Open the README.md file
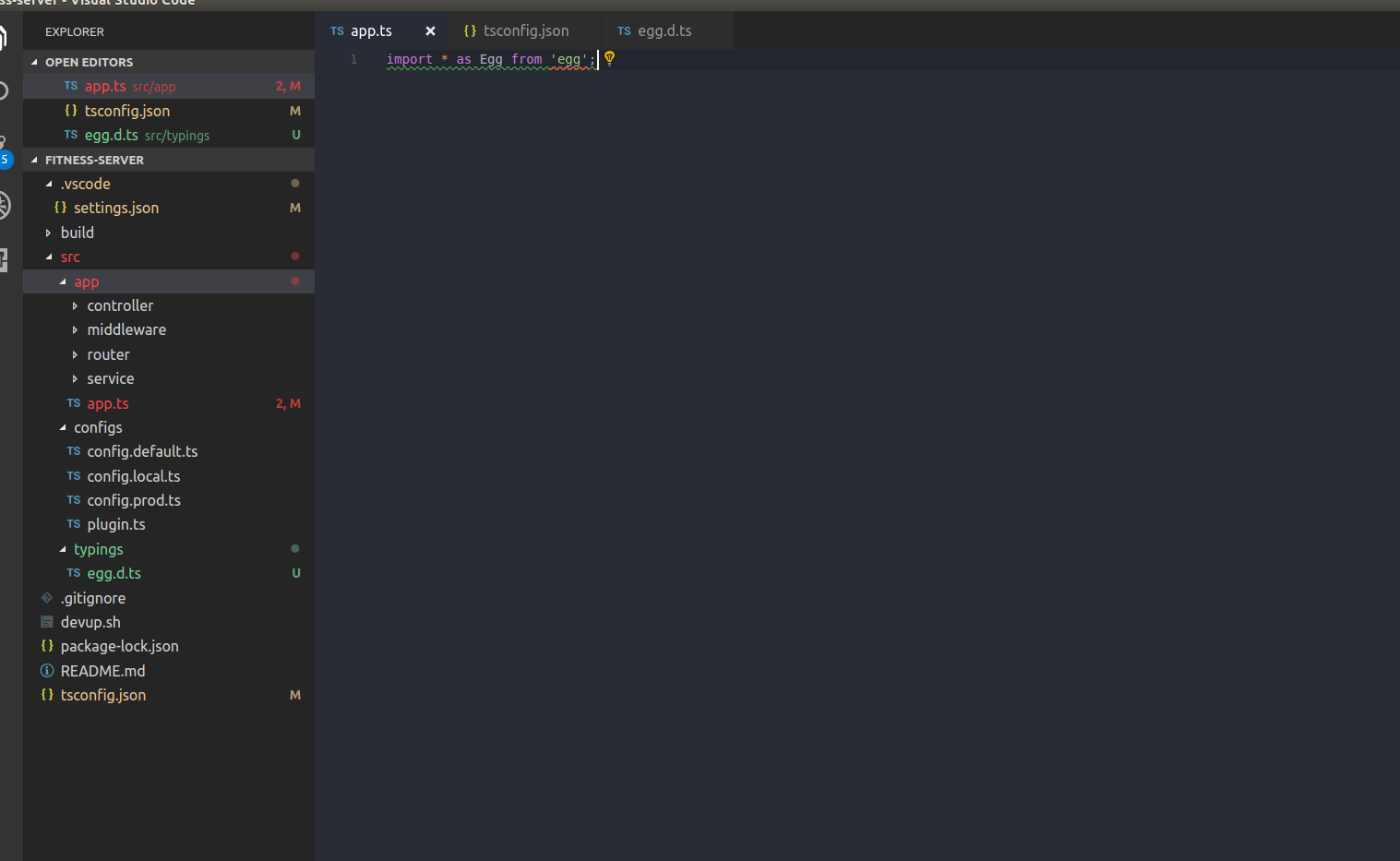 pyautogui.click(x=102, y=670)
